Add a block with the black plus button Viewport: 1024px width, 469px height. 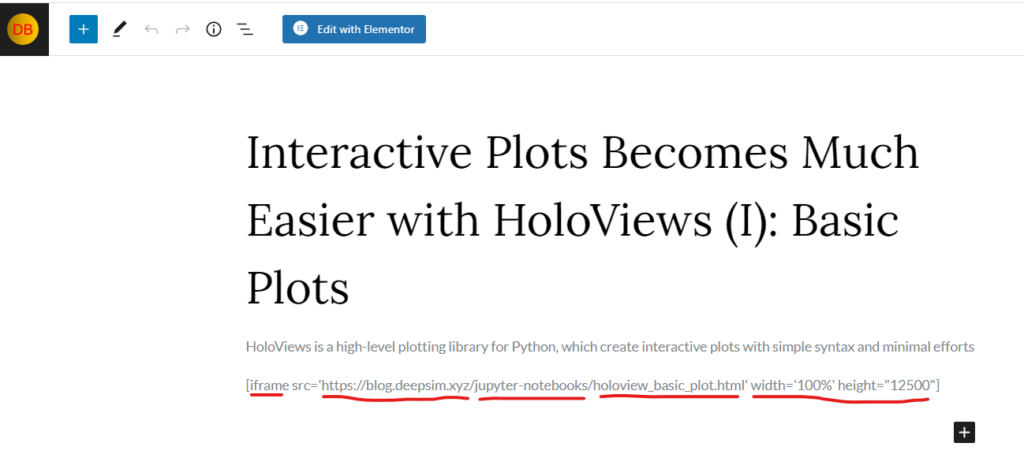pos(964,432)
